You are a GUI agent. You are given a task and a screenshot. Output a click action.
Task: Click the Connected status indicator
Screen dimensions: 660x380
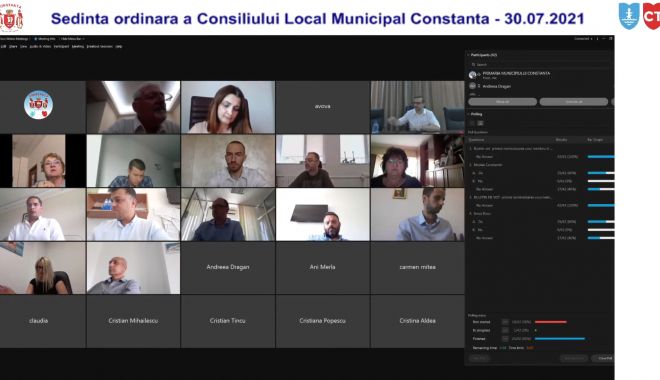(x=583, y=39)
